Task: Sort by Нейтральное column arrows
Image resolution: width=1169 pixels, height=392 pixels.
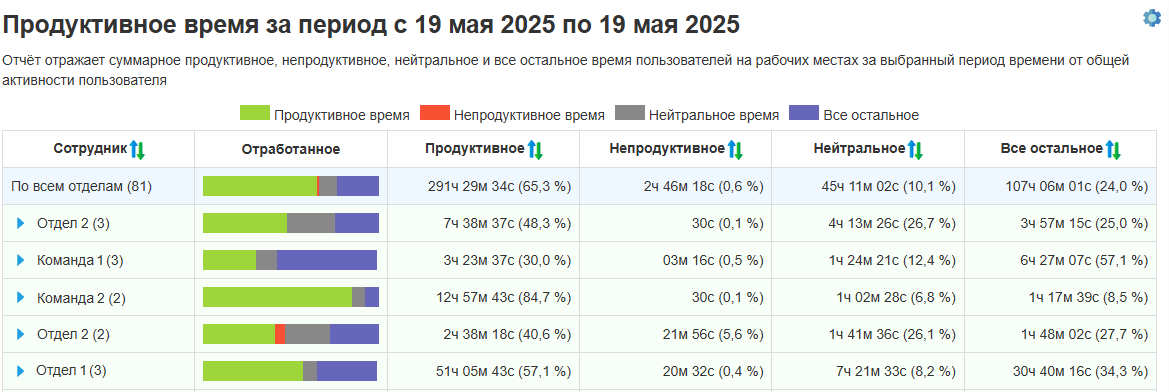Action: click(x=916, y=150)
